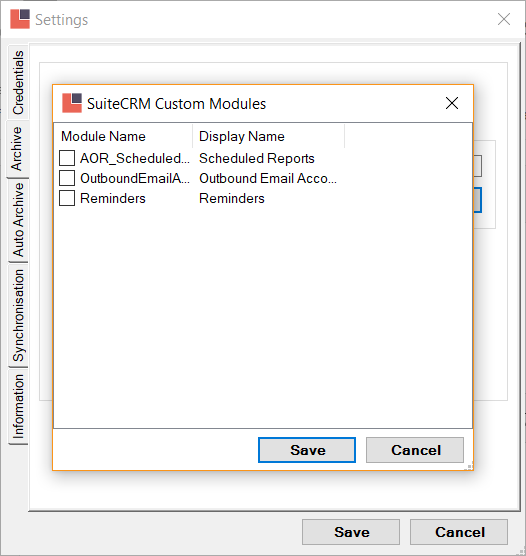Cancel the Custom Modules dialog
The width and height of the screenshot is (526, 556).
415,450
